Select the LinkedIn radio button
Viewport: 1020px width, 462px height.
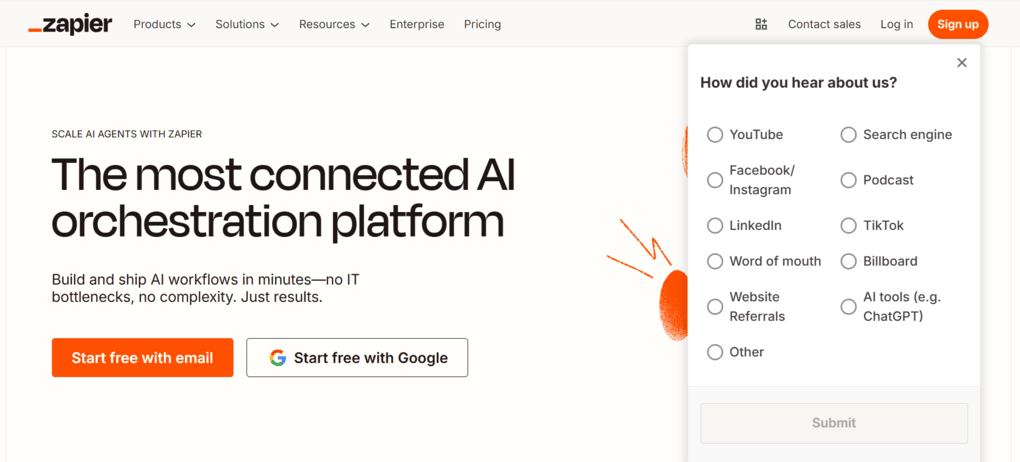pos(715,226)
